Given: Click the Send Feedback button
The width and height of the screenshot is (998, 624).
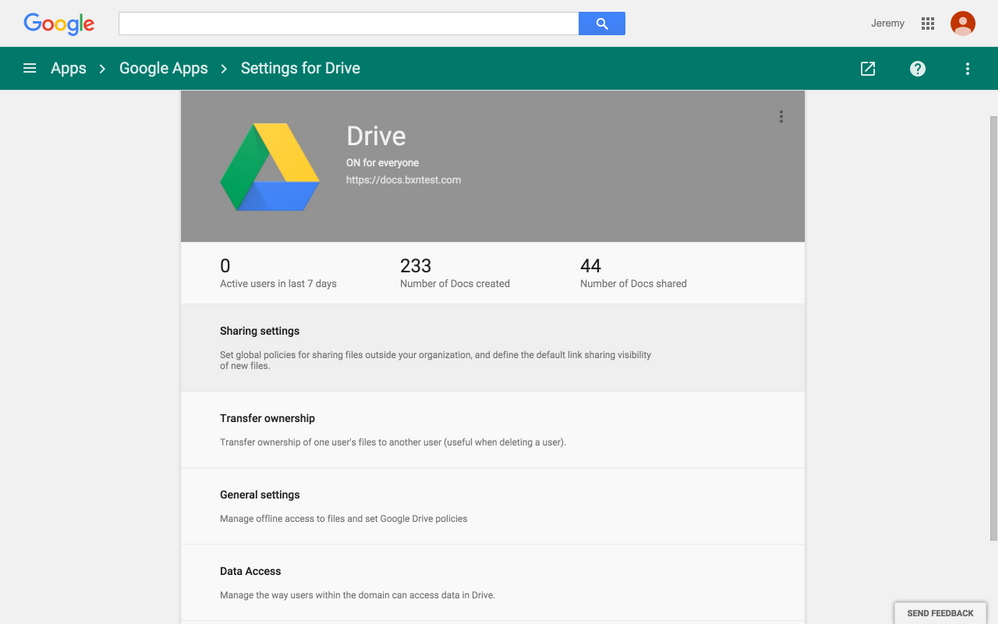Looking at the screenshot, I should (940, 613).
